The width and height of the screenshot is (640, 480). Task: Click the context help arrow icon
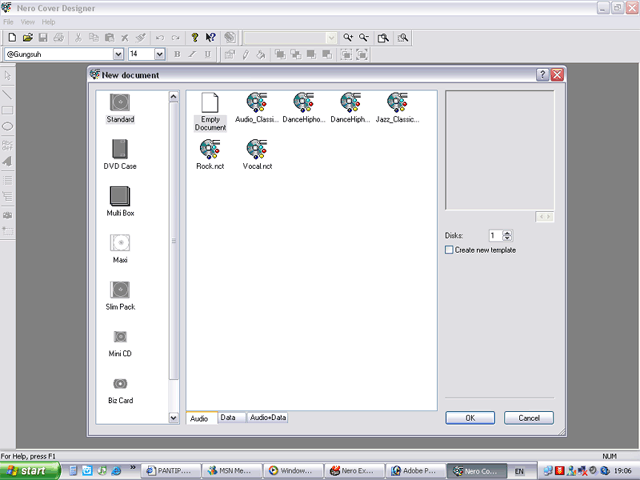point(210,38)
